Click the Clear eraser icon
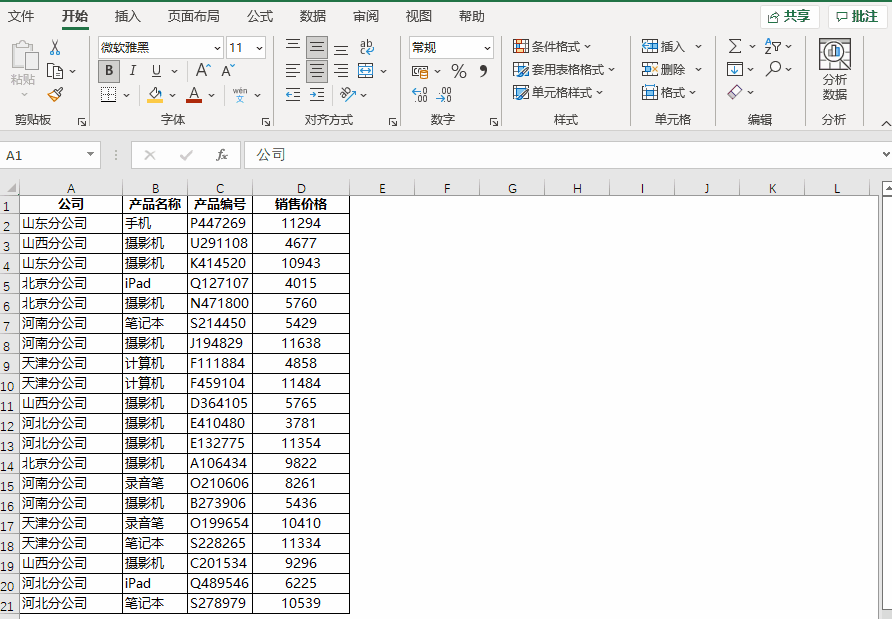 coord(735,92)
